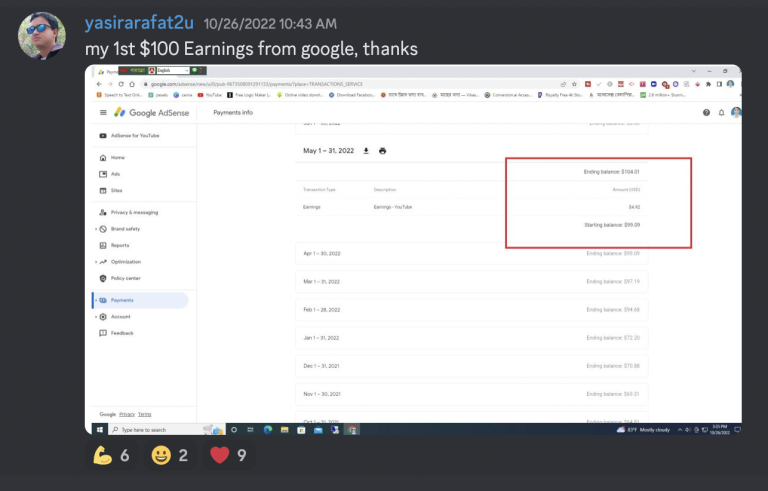
Task: Open the YouTube bookmark
Action: click(210, 95)
